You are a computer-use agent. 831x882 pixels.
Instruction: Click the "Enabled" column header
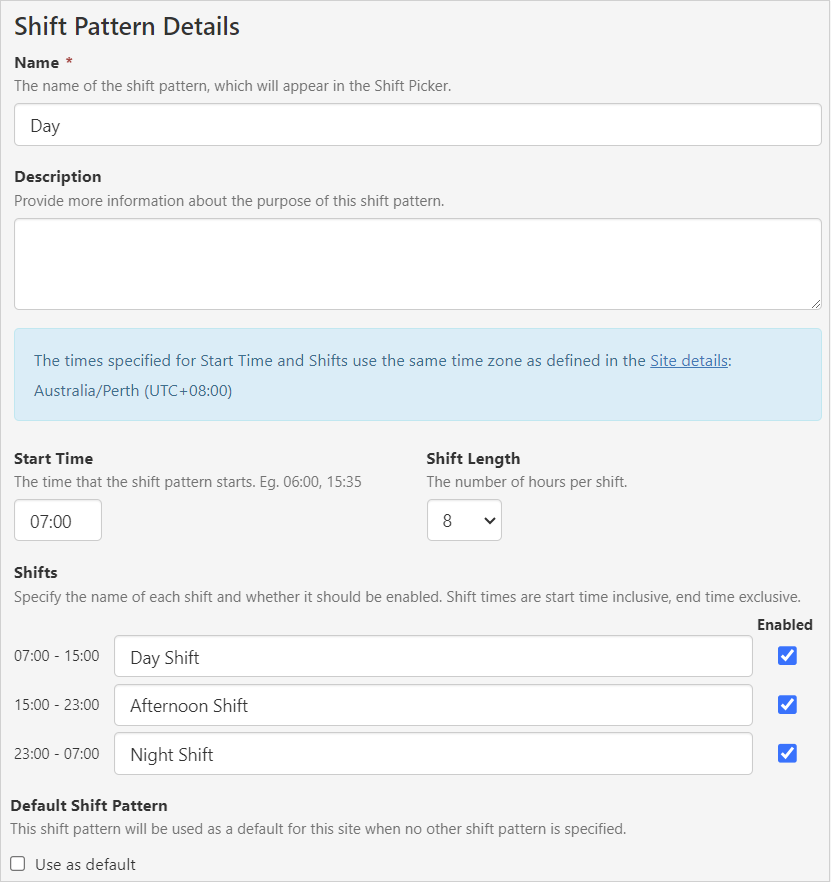785,625
